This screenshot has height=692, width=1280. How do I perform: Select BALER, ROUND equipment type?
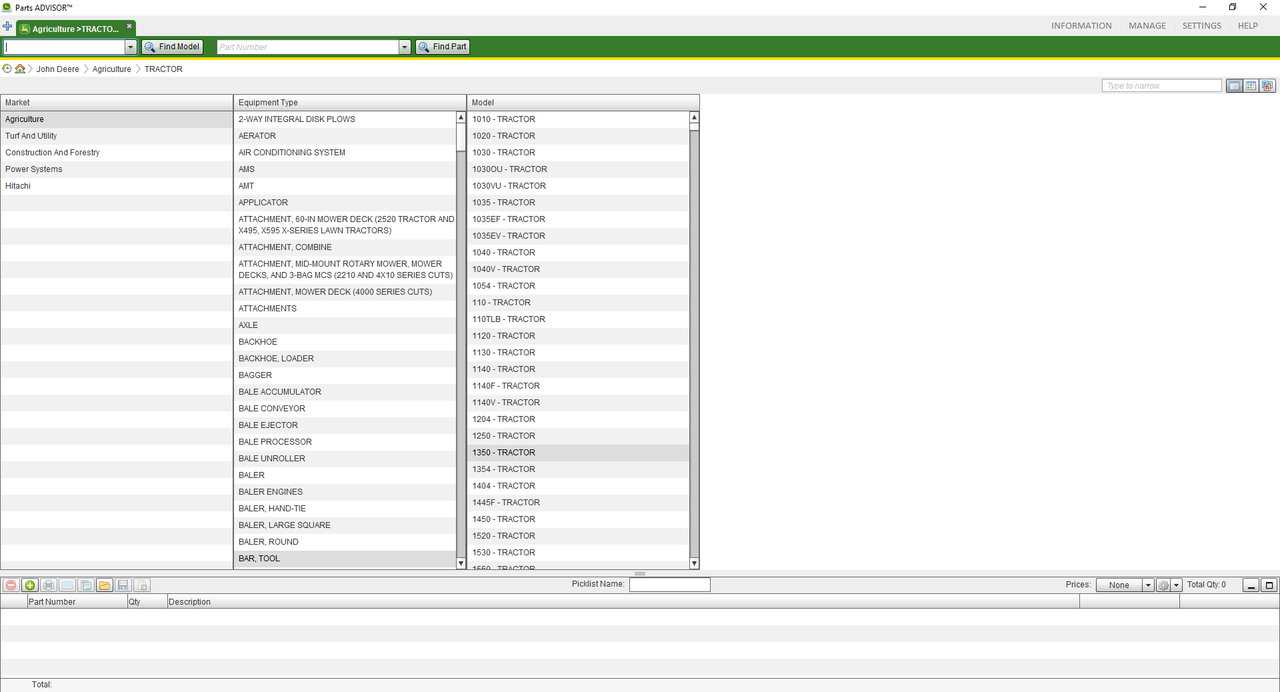(x=345, y=542)
